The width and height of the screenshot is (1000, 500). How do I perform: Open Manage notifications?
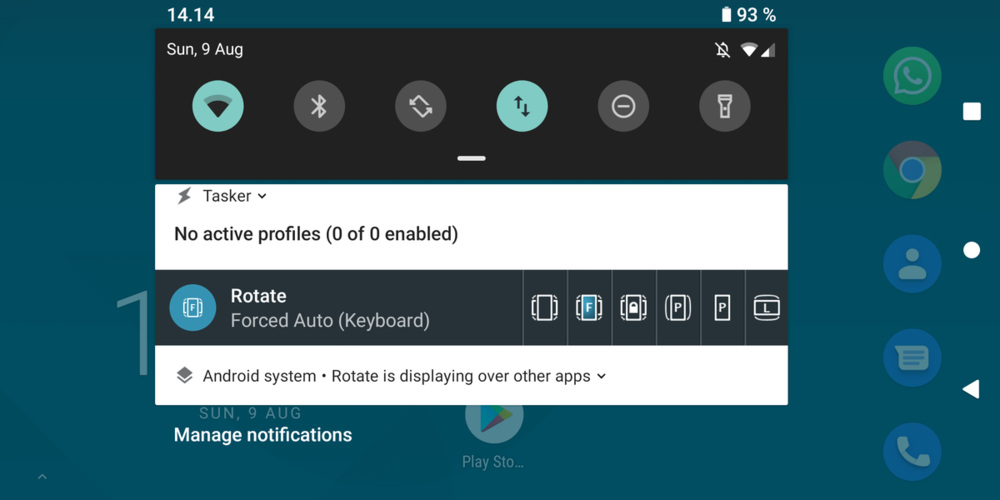pos(263,435)
